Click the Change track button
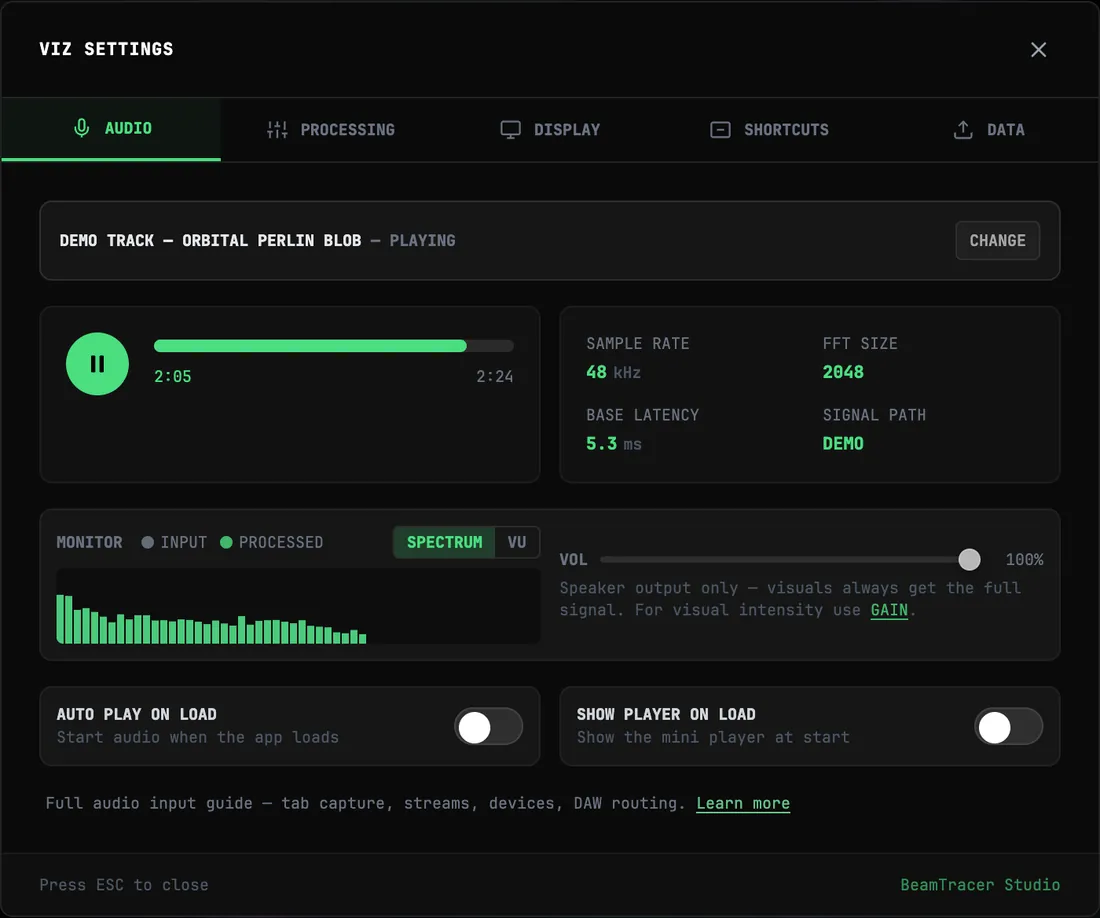Viewport: 1100px width, 918px height. tap(998, 241)
